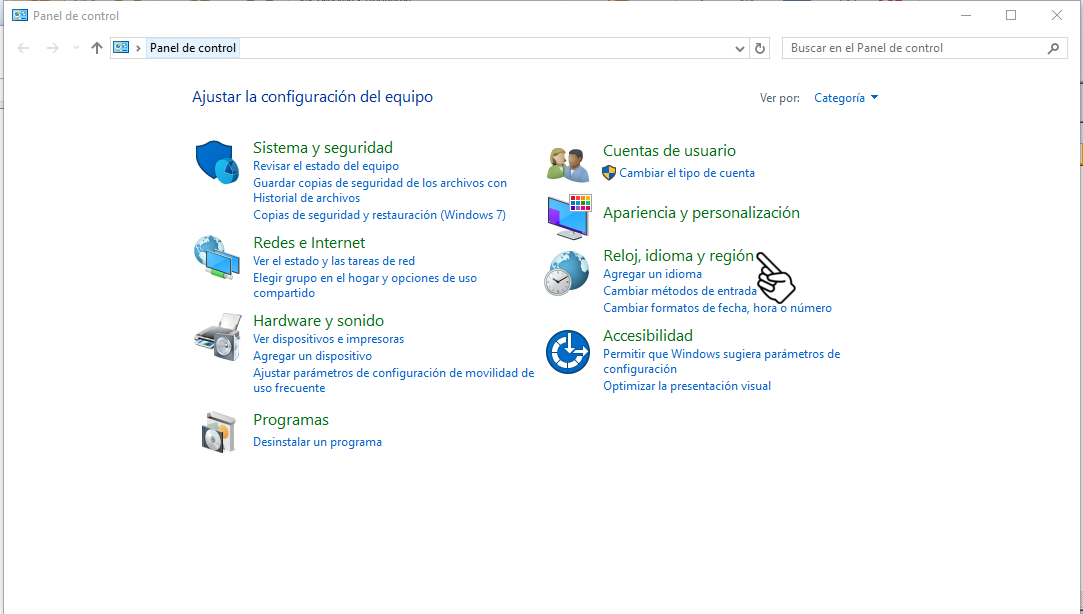This screenshot has width=1083, height=614.
Task: Open the Ver por Categoría dropdown
Action: pyautogui.click(x=846, y=98)
